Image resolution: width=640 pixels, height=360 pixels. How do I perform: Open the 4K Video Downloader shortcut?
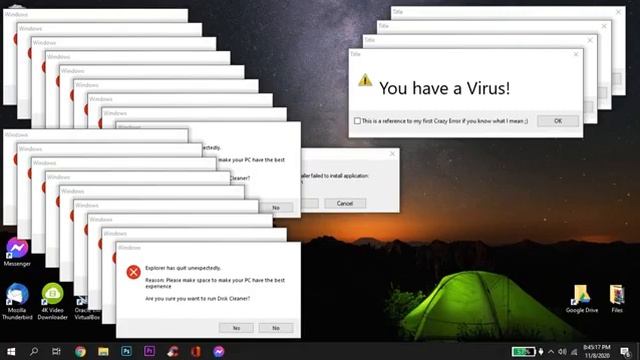pyautogui.click(x=52, y=301)
